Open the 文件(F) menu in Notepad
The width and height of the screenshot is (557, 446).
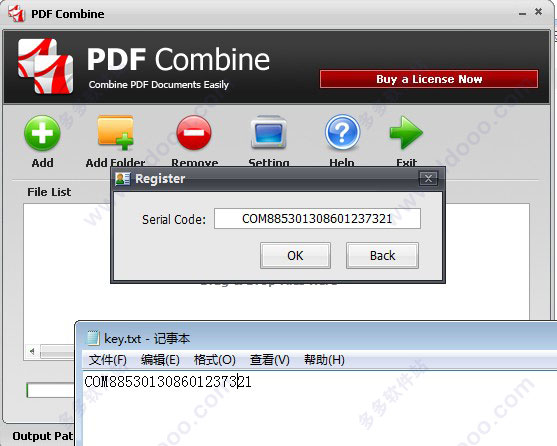point(108,360)
